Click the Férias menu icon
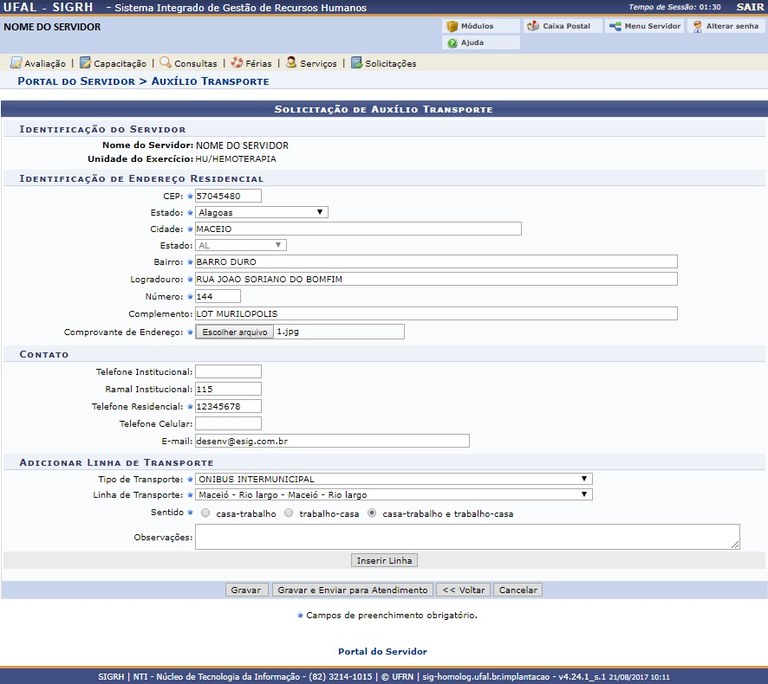Image resolution: width=768 pixels, height=684 pixels. tap(236, 63)
